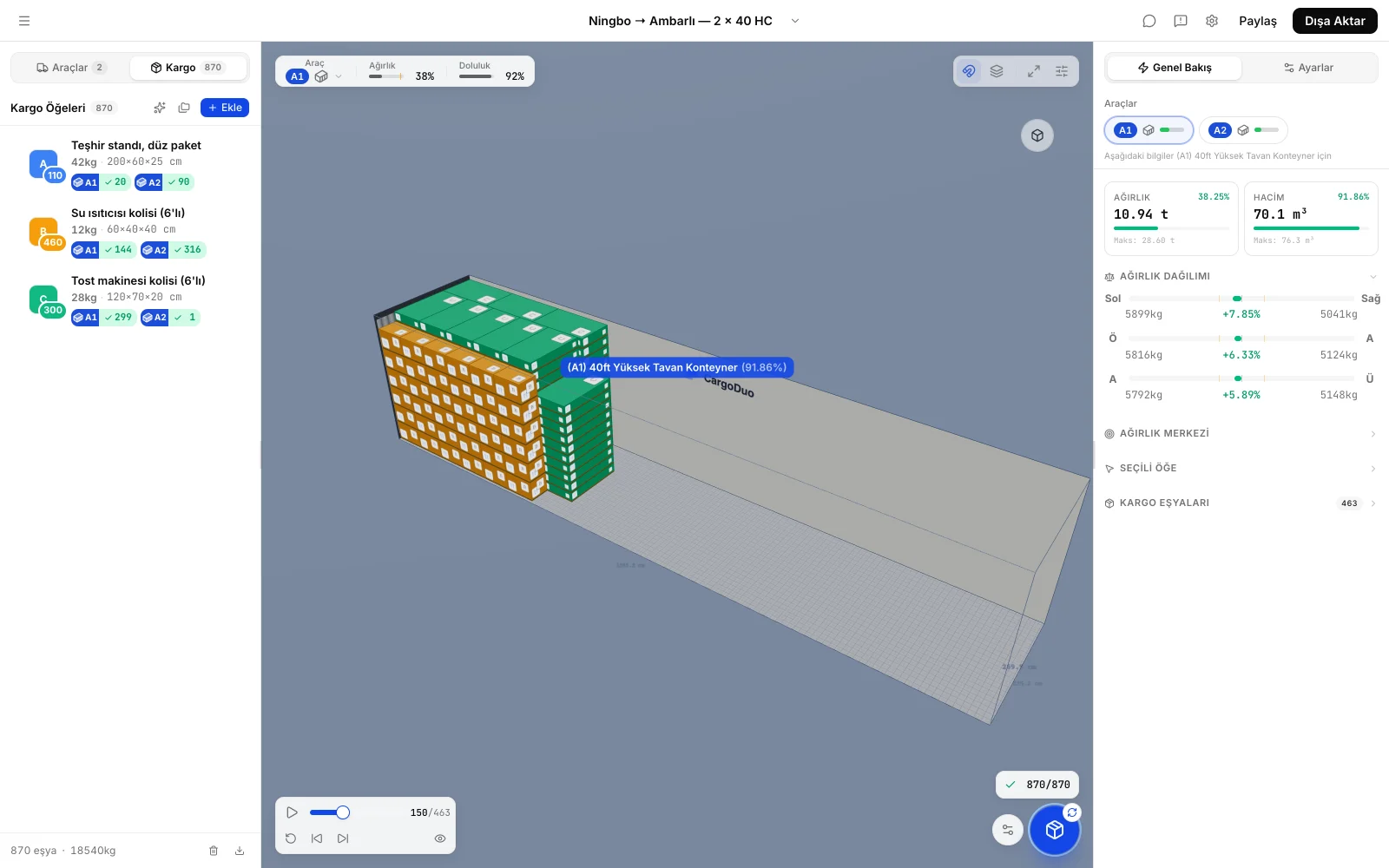This screenshot has width=1389, height=868.
Task: Collapse the AĞIRLIK DAĞILIMI section
Action: 1241,276
